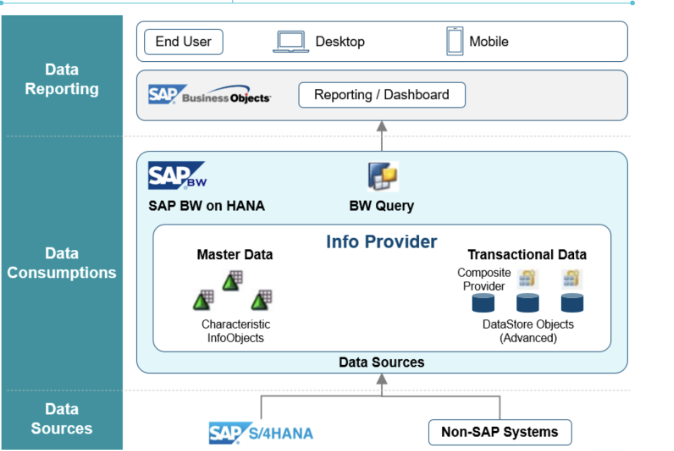Click the Master Data label

[234, 255]
